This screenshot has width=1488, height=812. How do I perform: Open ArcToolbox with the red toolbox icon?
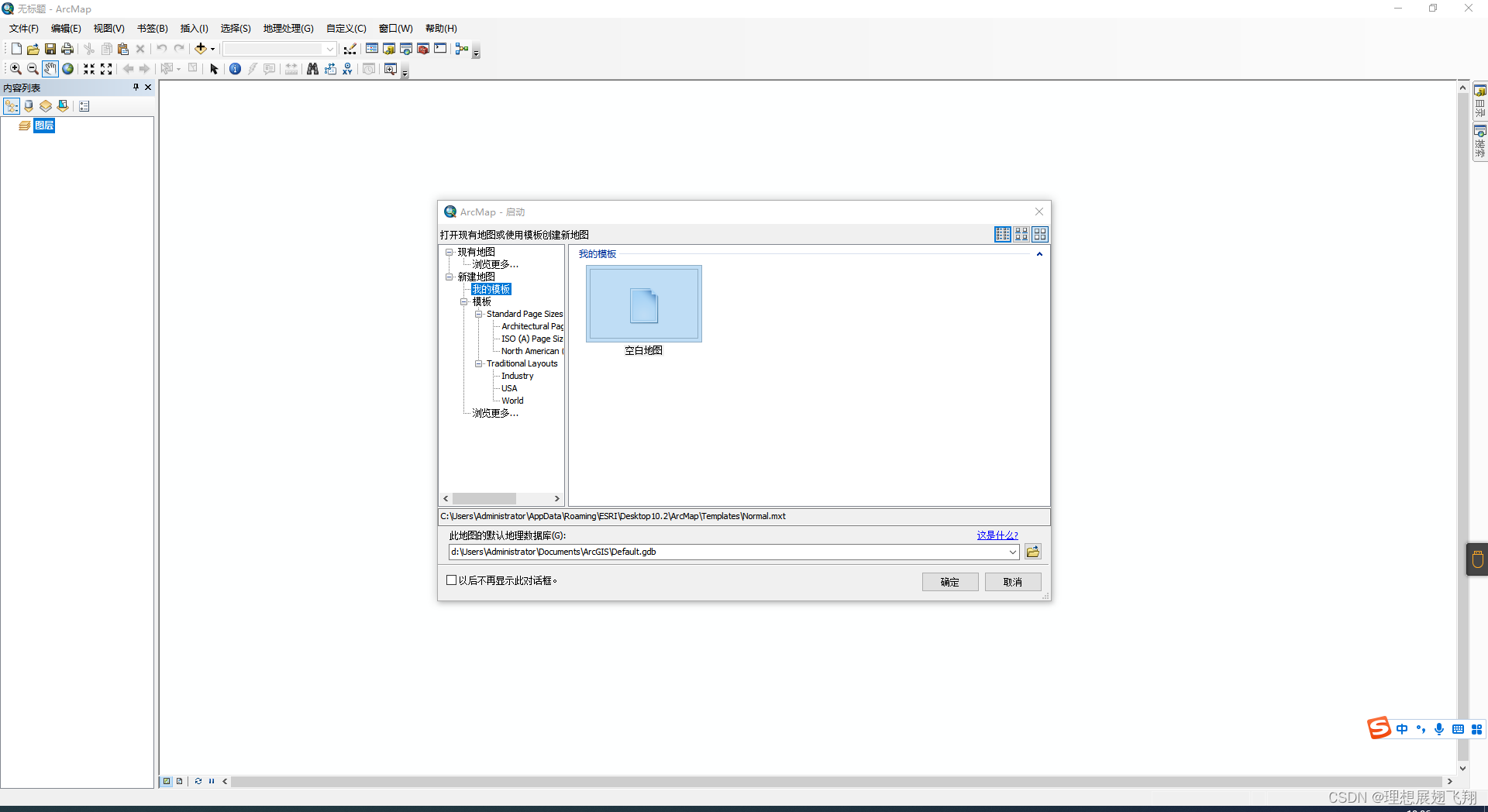pos(423,49)
